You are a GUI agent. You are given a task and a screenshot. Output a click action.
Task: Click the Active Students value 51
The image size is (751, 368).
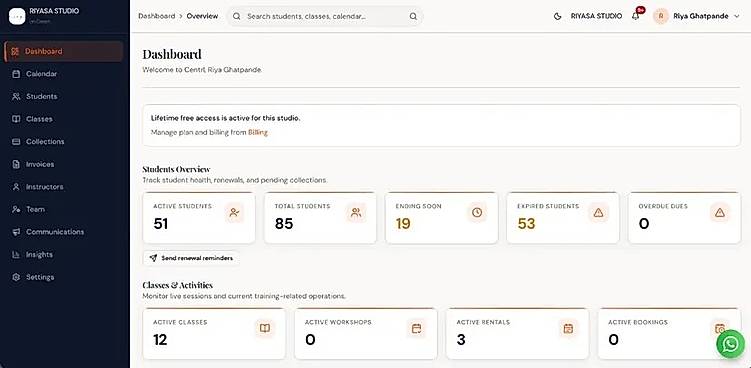pyautogui.click(x=160, y=224)
